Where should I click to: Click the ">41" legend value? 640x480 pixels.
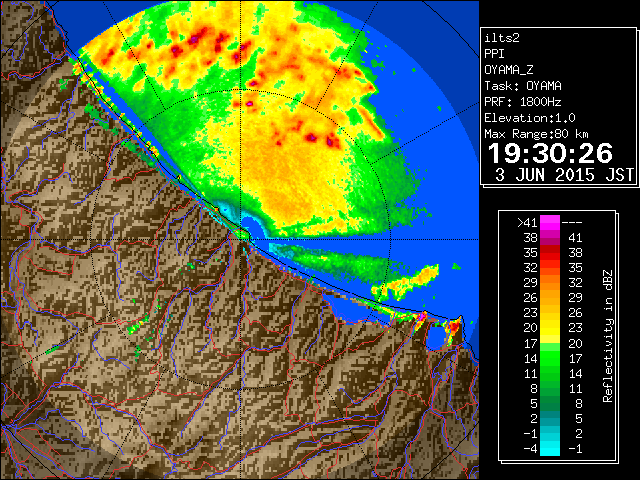(x=527, y=223)
